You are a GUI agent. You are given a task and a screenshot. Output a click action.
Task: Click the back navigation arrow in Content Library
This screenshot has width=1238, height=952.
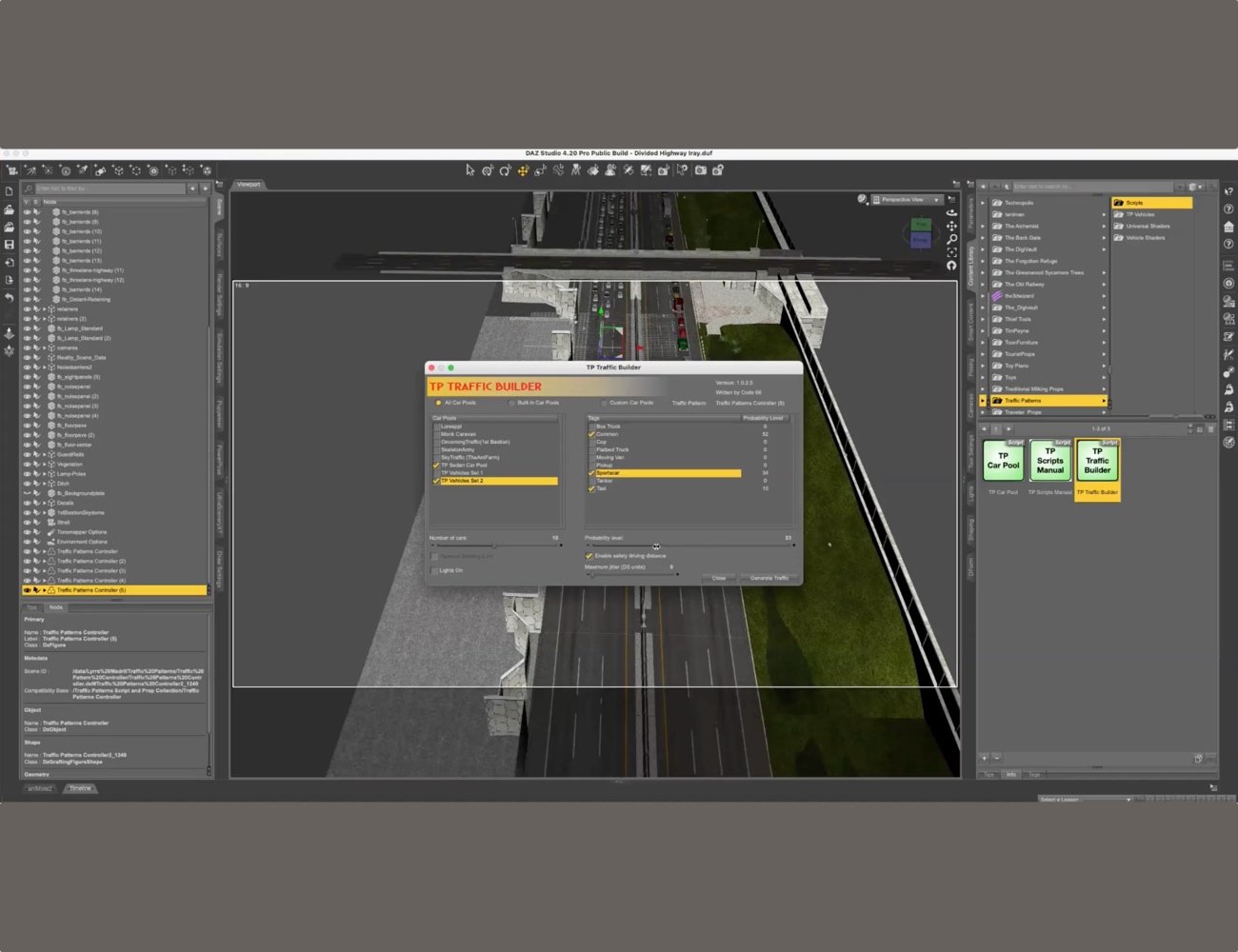pyautogui.click(x=984, y=187)
